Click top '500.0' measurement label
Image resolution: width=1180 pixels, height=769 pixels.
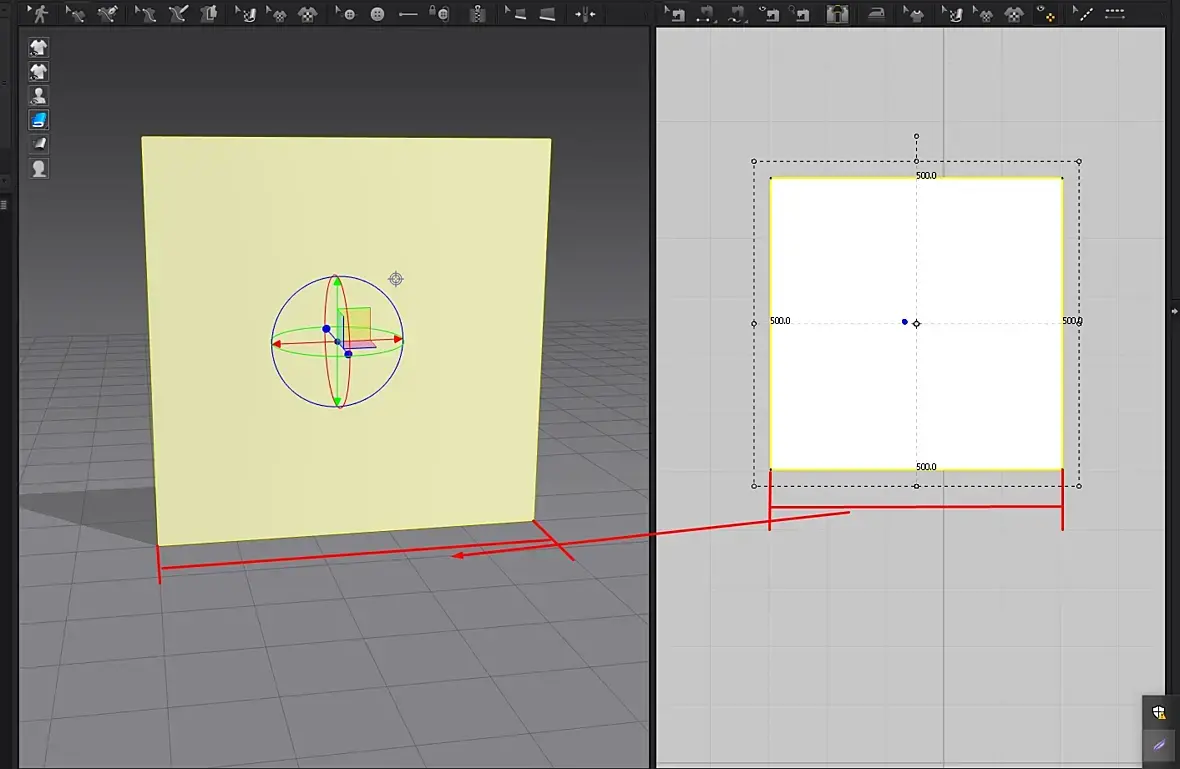click(x=926, y=175)
